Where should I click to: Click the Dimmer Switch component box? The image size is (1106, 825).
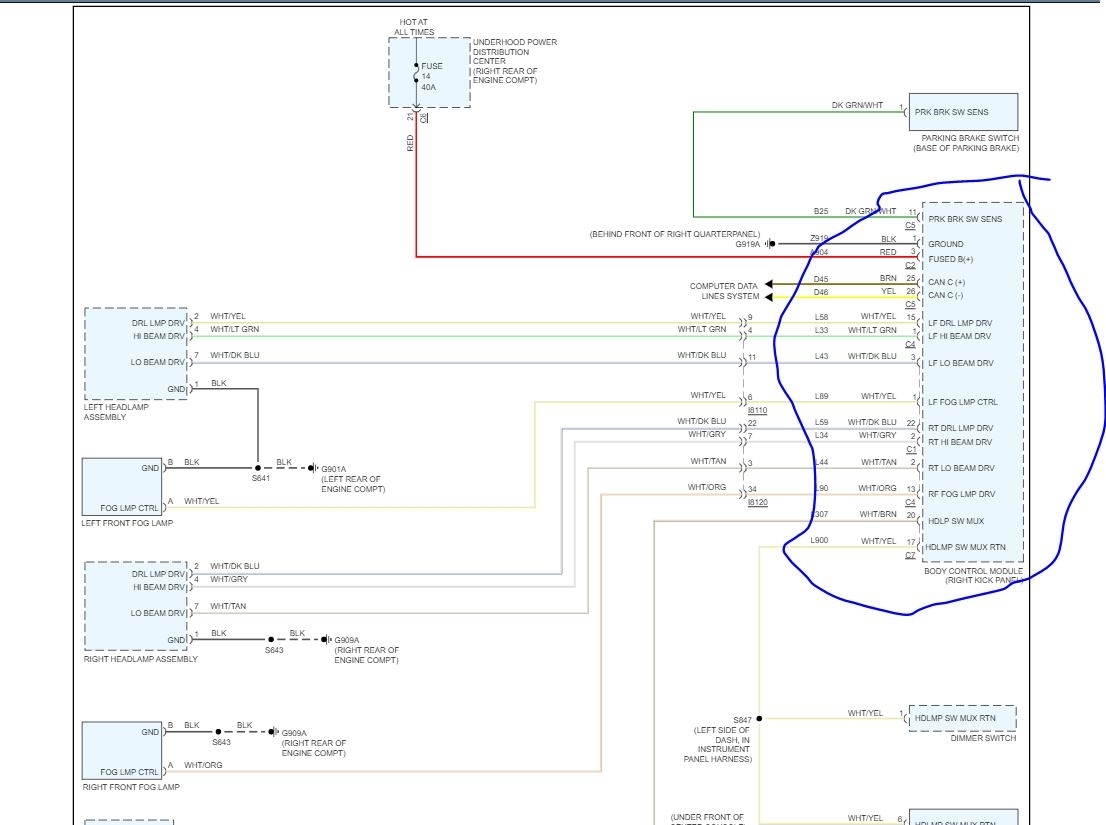(963, 718)
